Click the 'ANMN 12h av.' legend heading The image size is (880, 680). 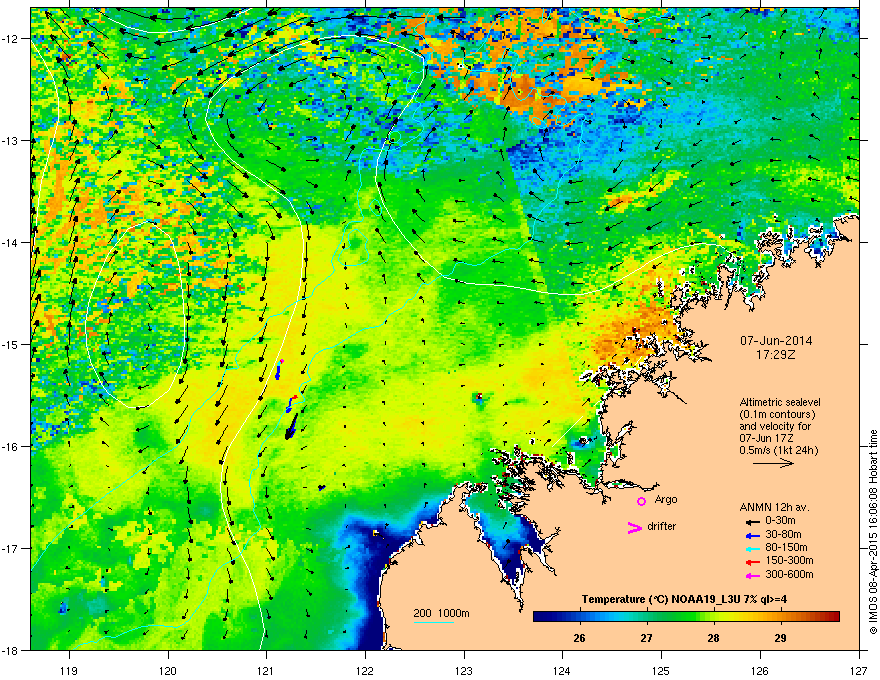[774, 507]
